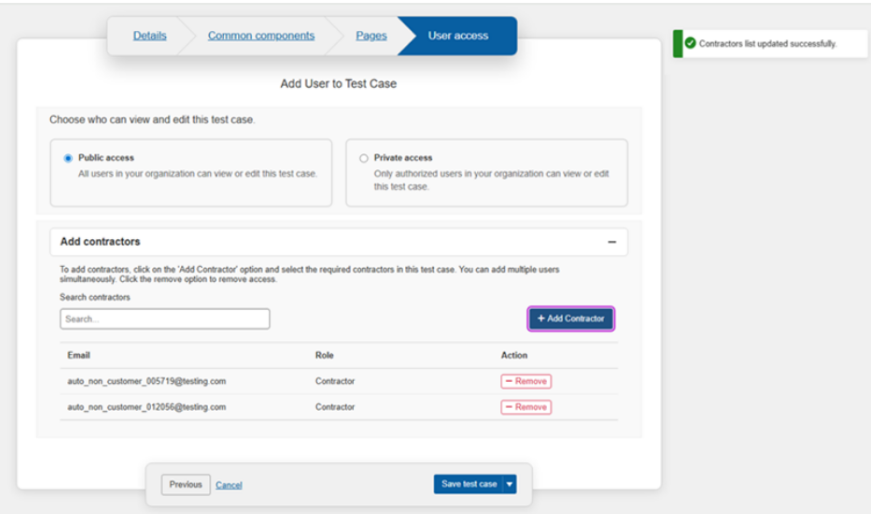This screenshot has width=871, height=514.
Task: Open the Save test case dropdown arrow
Action: (510, 484)
